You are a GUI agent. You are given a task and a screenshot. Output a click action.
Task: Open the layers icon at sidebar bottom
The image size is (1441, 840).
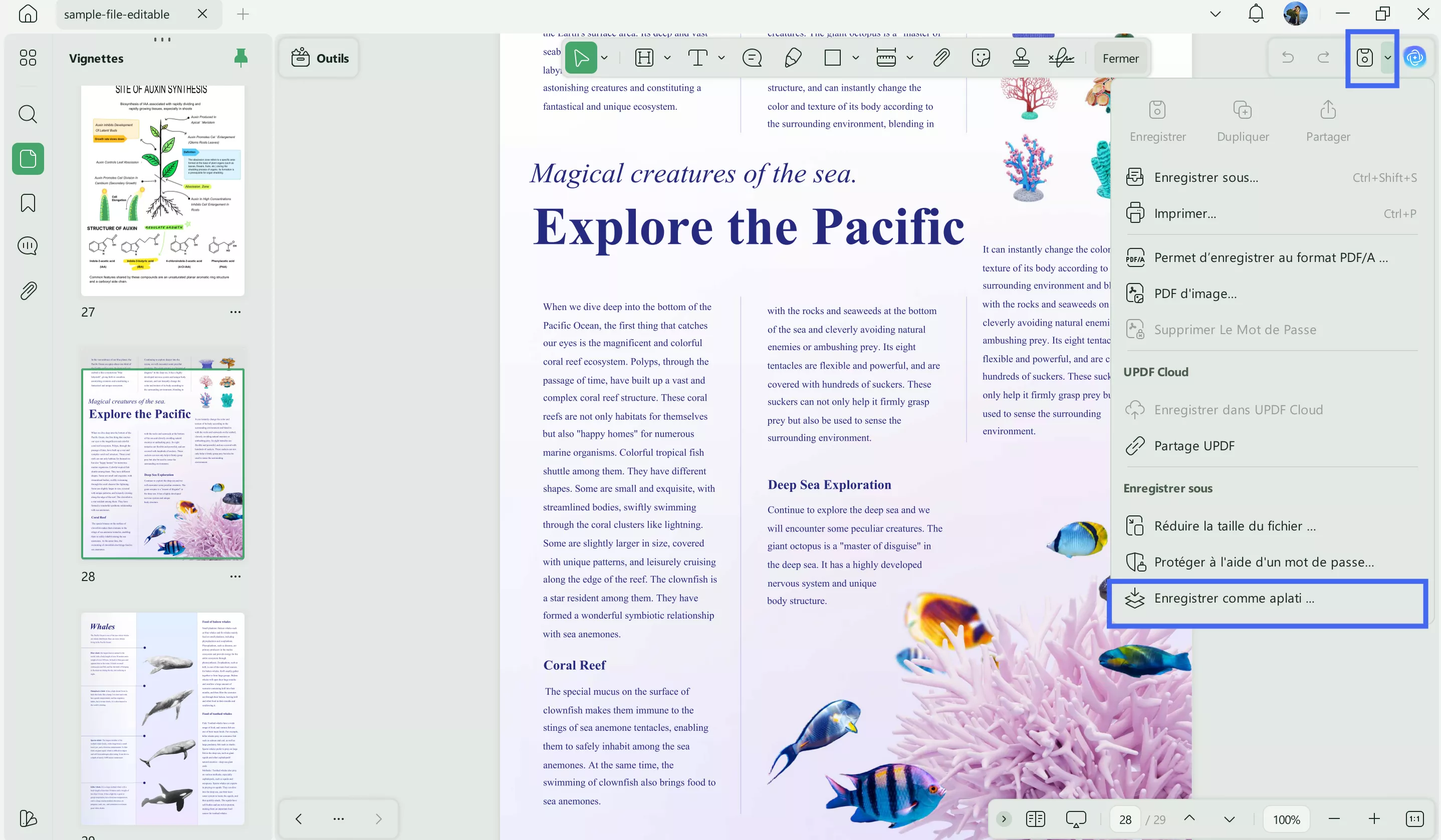pyautogui.click(x=28, y=818)
